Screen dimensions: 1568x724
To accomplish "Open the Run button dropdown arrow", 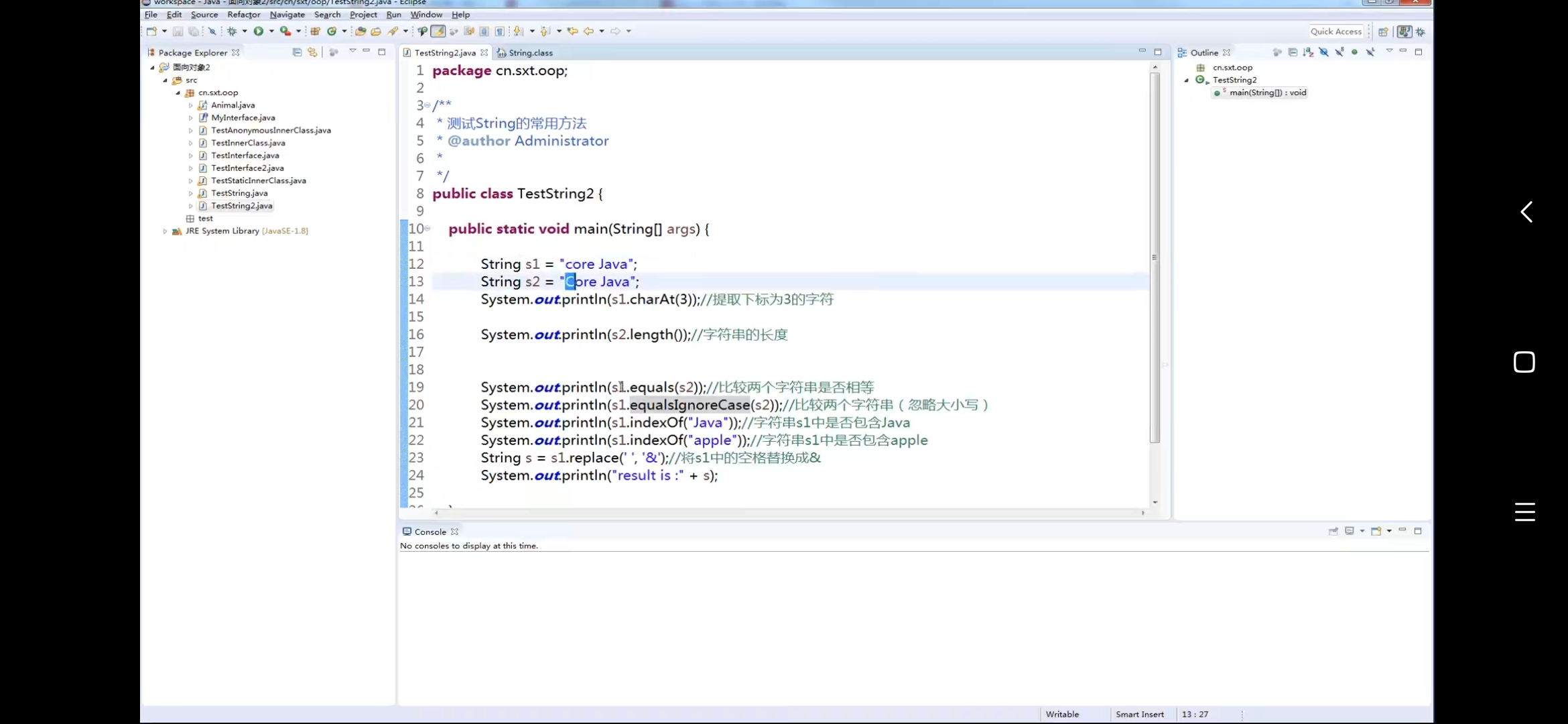I will coord(271,31).
